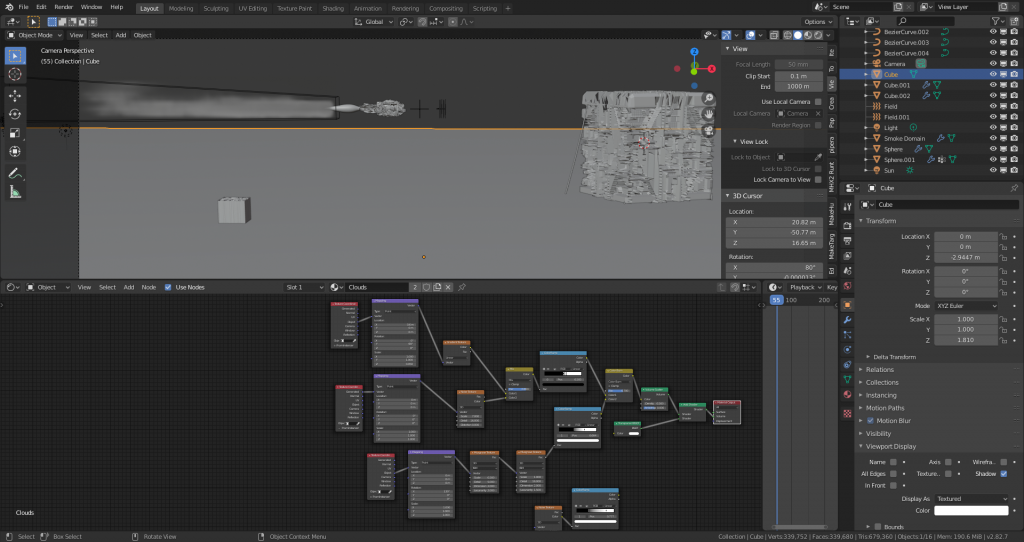Open the Tool properties tab
The image size is (1024, 542).
click(x=847, y=207)
